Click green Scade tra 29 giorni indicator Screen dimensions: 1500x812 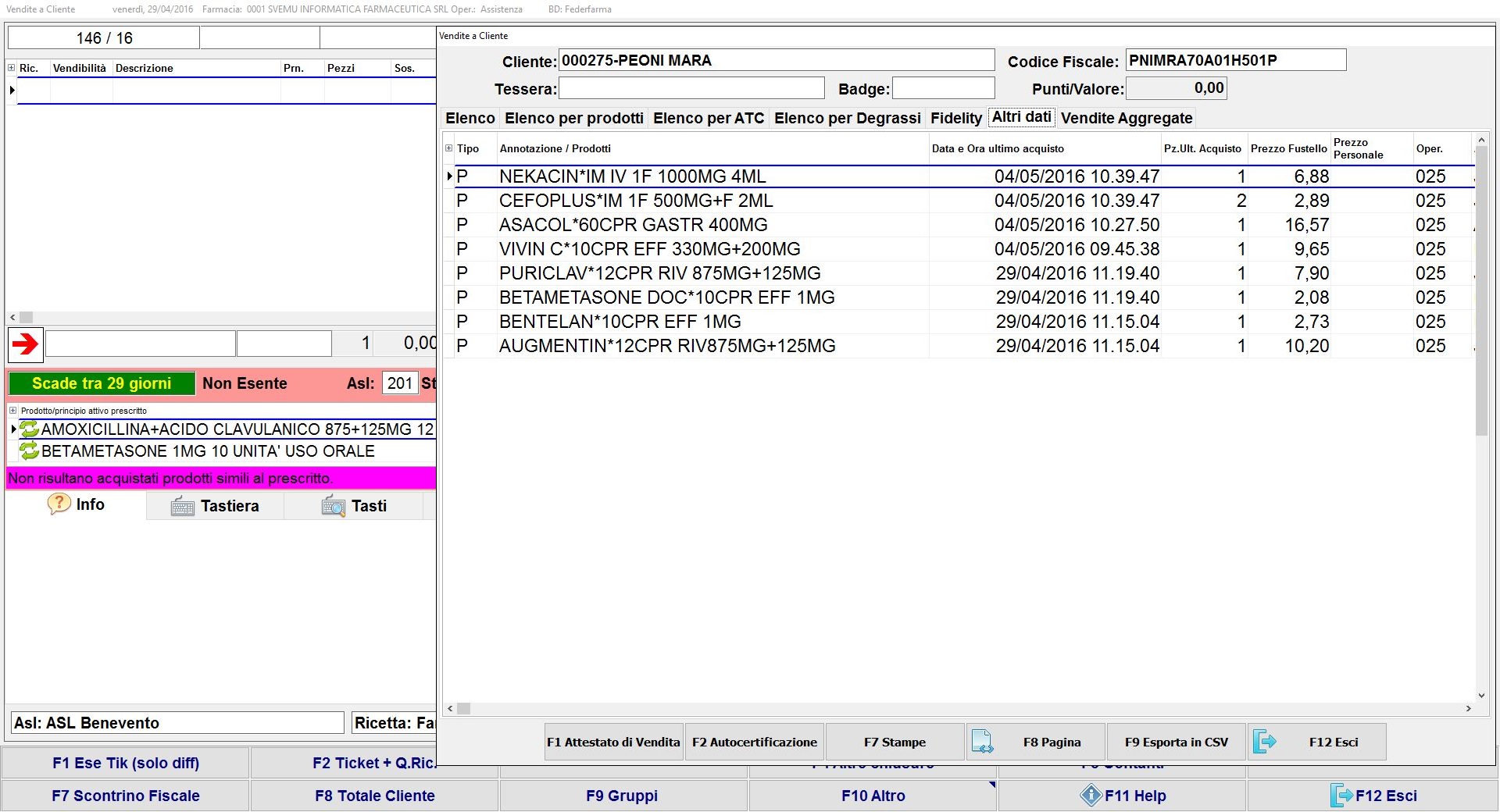tap(102, 383)
